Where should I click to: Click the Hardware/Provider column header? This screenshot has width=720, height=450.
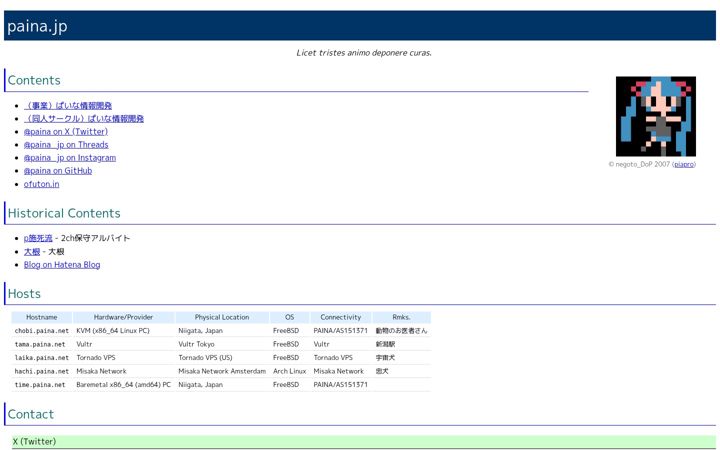pos(124,317)
